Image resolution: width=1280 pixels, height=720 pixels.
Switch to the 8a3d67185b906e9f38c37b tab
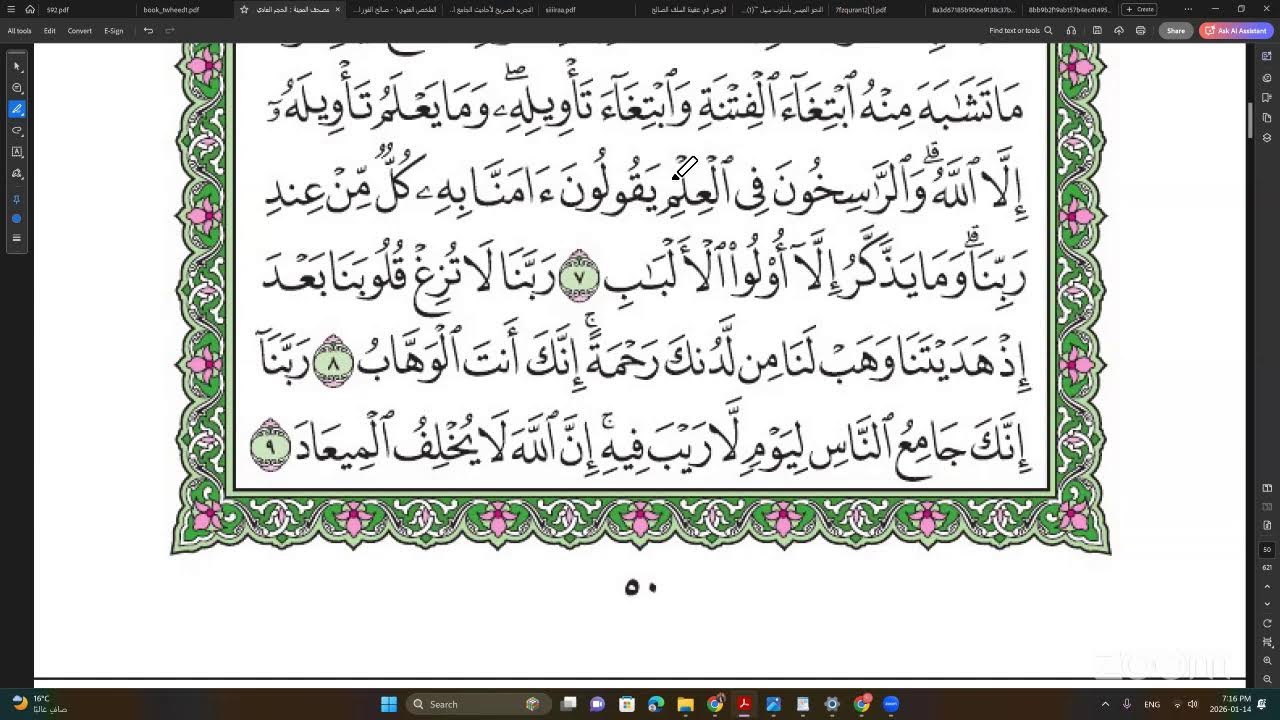[973, 9]
